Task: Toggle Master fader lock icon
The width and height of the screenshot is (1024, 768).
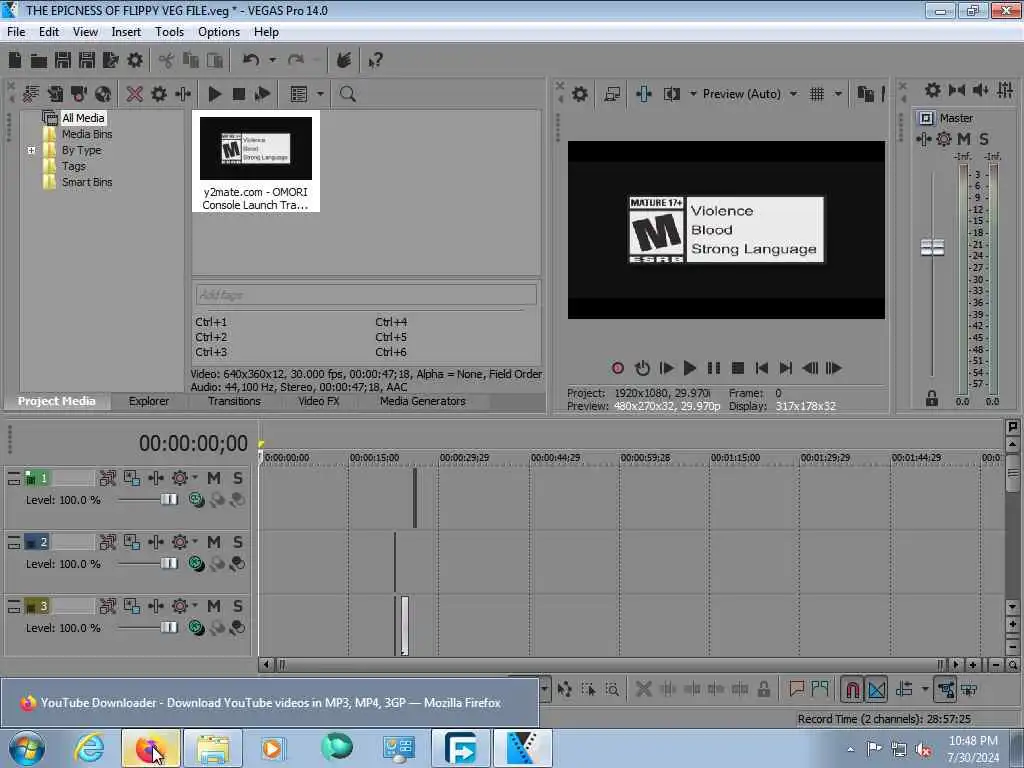Action: (x=932, y=398)
